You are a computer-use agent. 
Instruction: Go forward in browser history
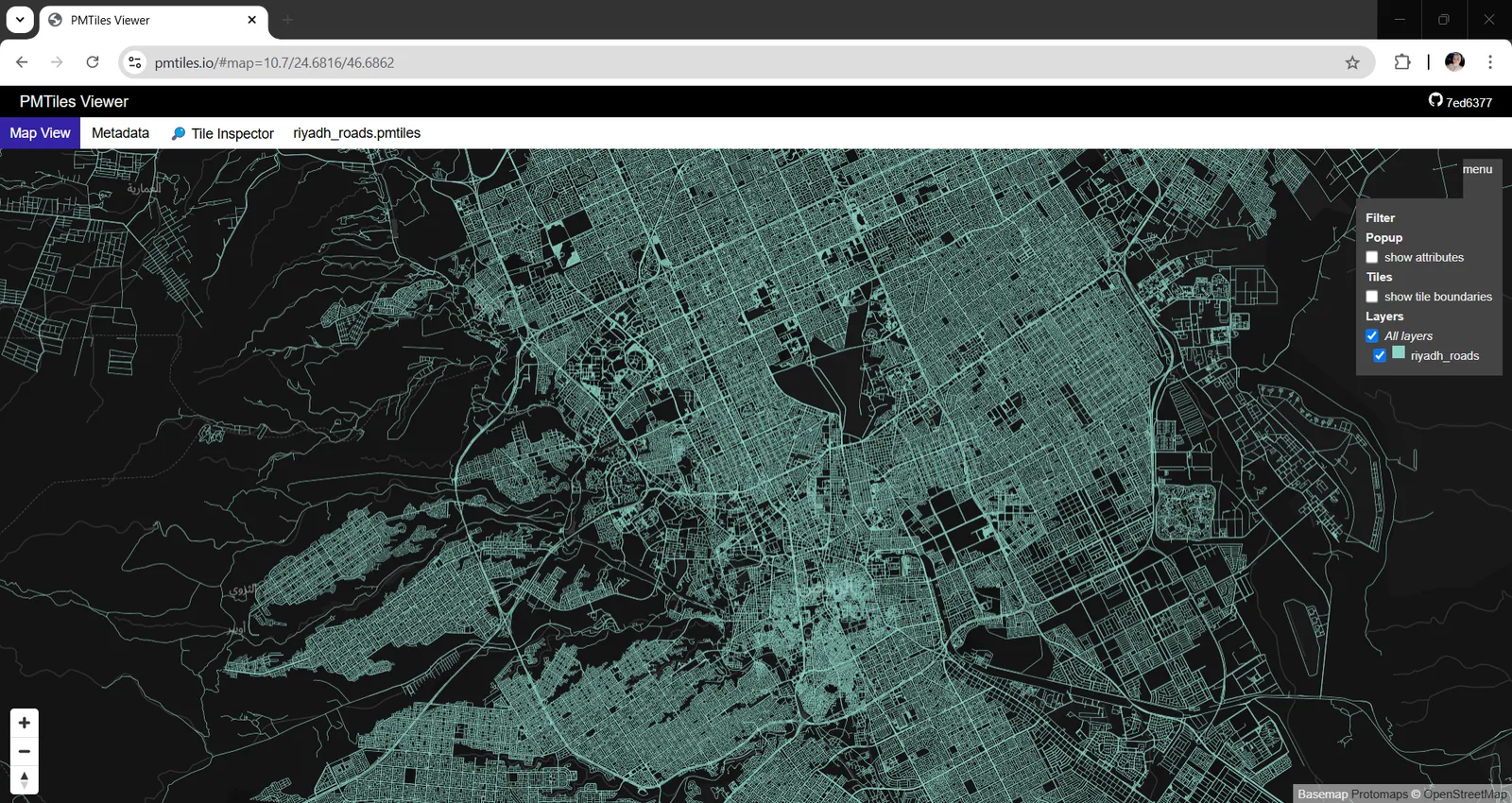tap(57, 62)
